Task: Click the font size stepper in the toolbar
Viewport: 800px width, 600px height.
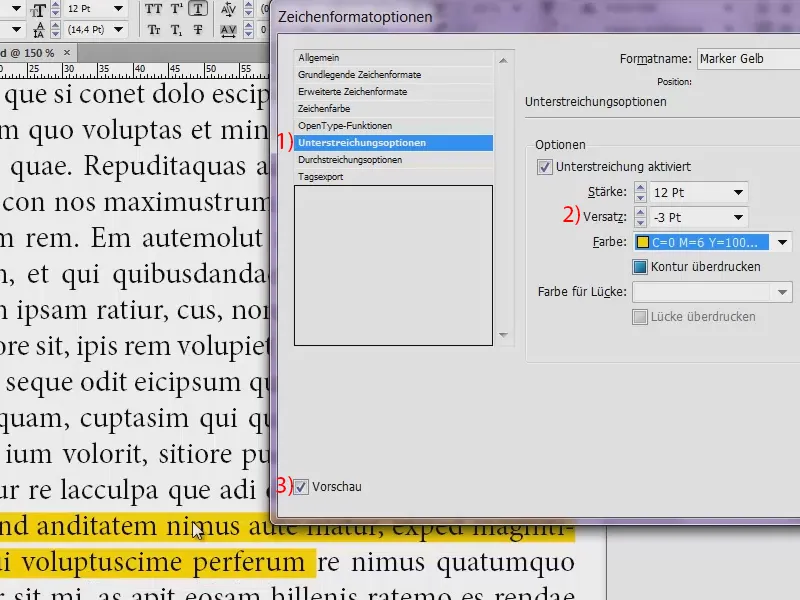Action: (56, 9)
